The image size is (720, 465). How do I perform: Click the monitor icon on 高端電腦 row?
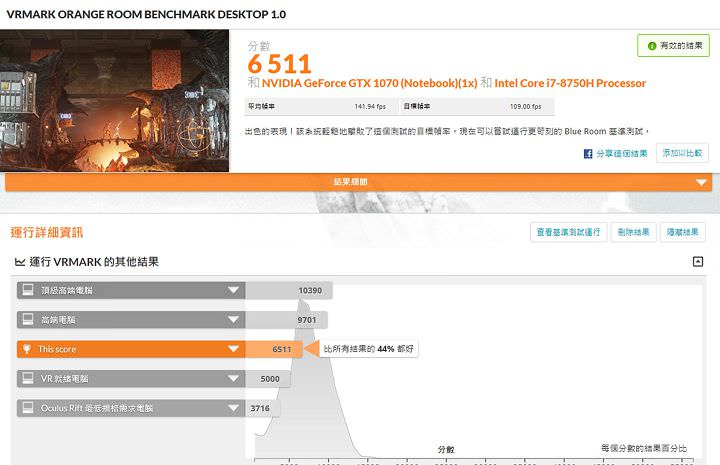[x=28, y=320]
